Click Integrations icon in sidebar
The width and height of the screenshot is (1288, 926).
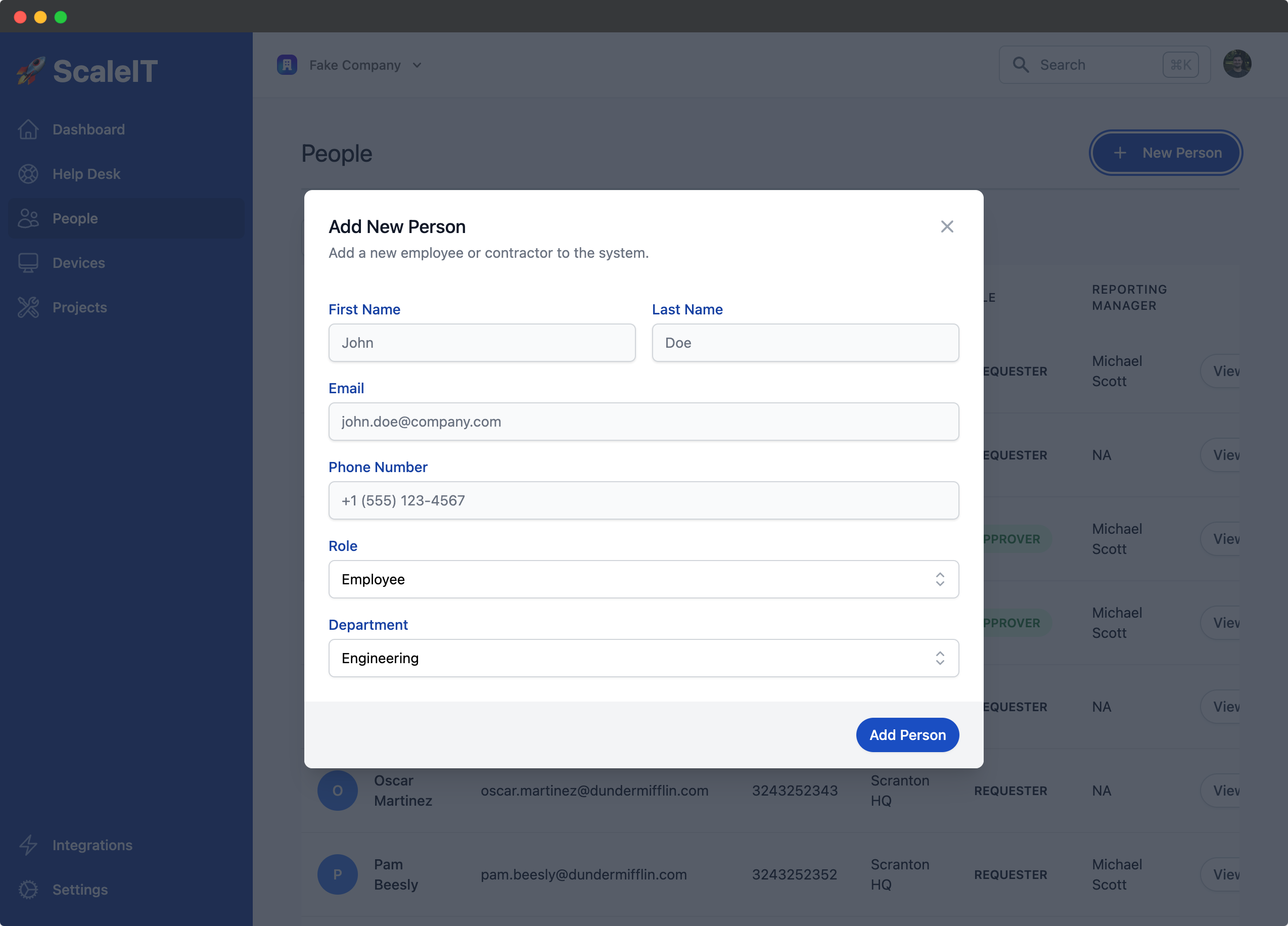click(x=28, y=844)
